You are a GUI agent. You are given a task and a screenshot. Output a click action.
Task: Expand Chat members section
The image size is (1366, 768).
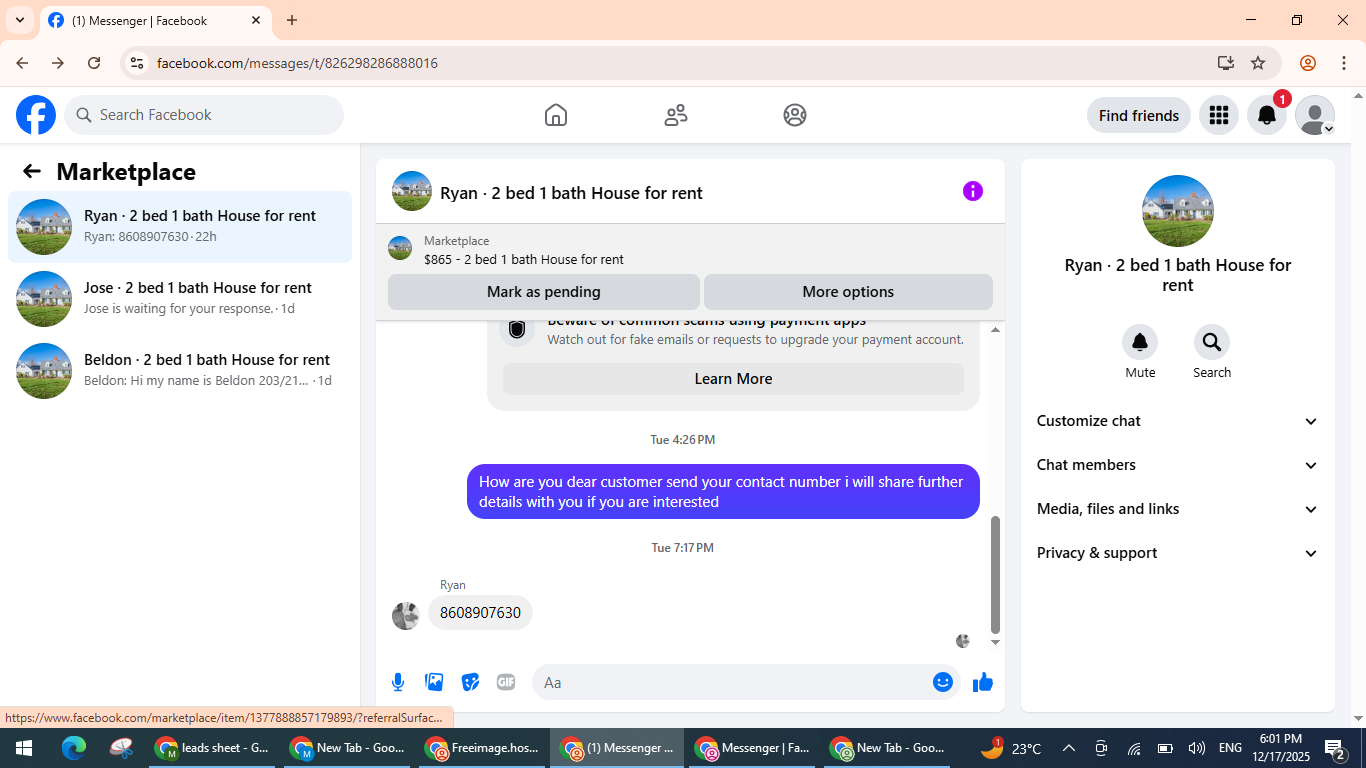[1178, 465]
